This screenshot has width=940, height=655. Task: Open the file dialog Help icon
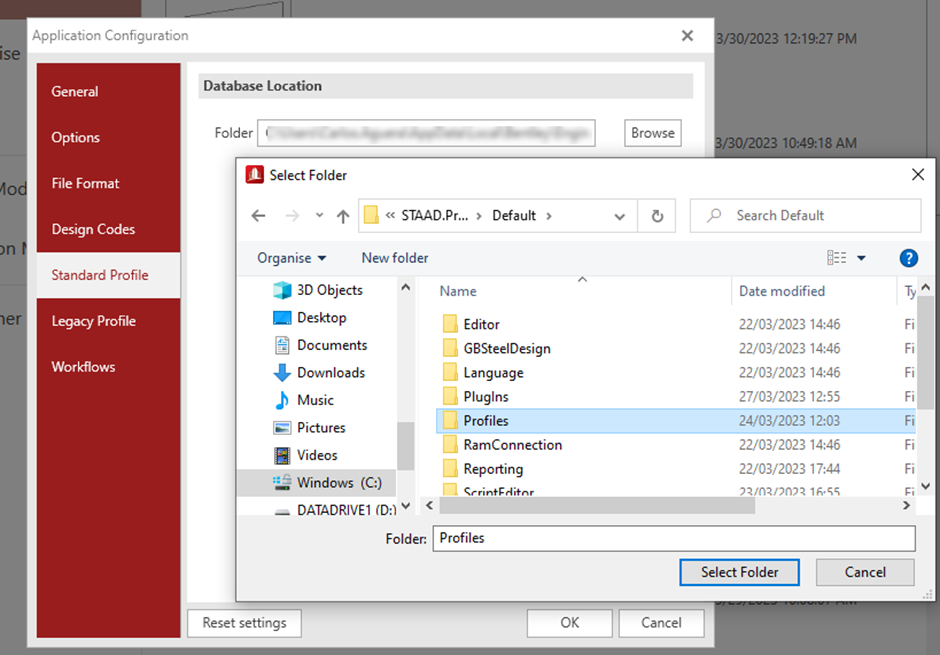point(908,258)
